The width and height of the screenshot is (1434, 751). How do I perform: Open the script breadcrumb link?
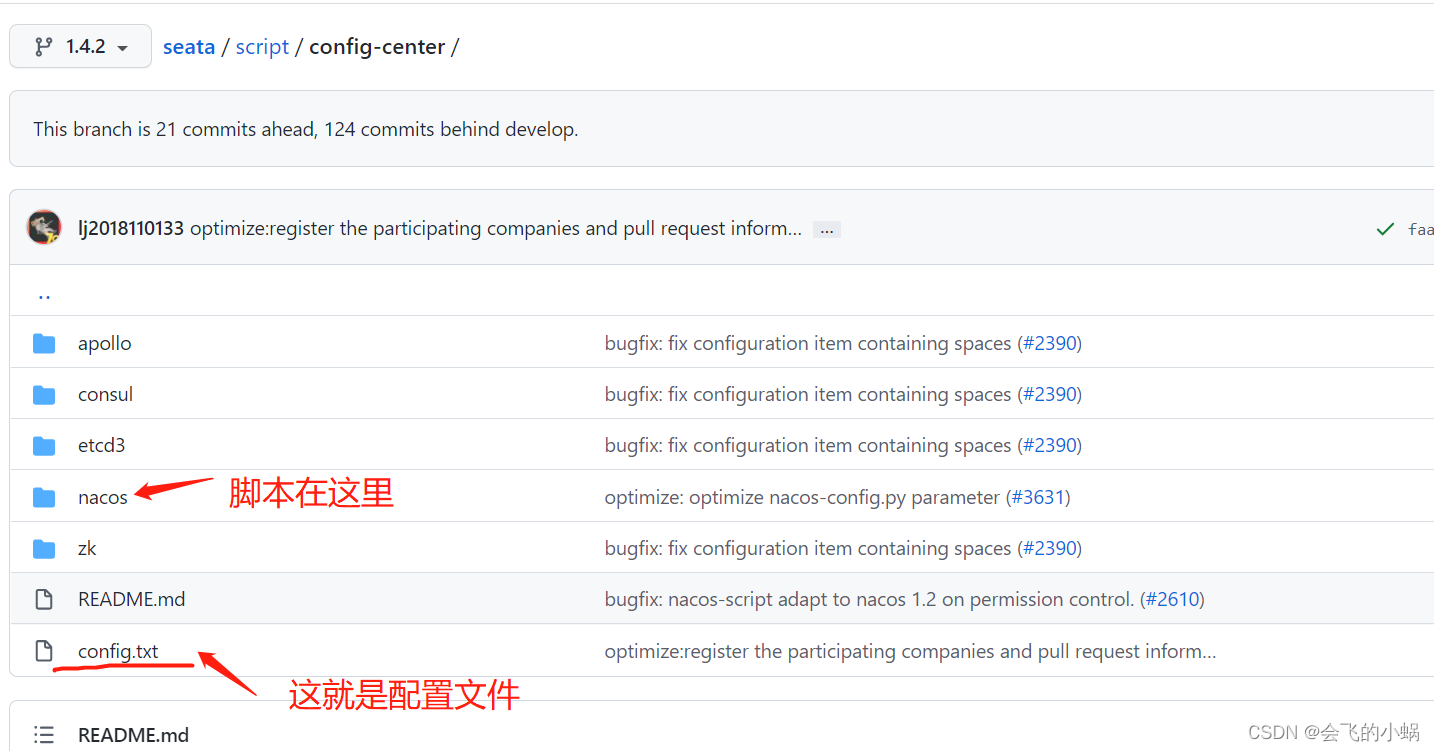tap(262, 46)
